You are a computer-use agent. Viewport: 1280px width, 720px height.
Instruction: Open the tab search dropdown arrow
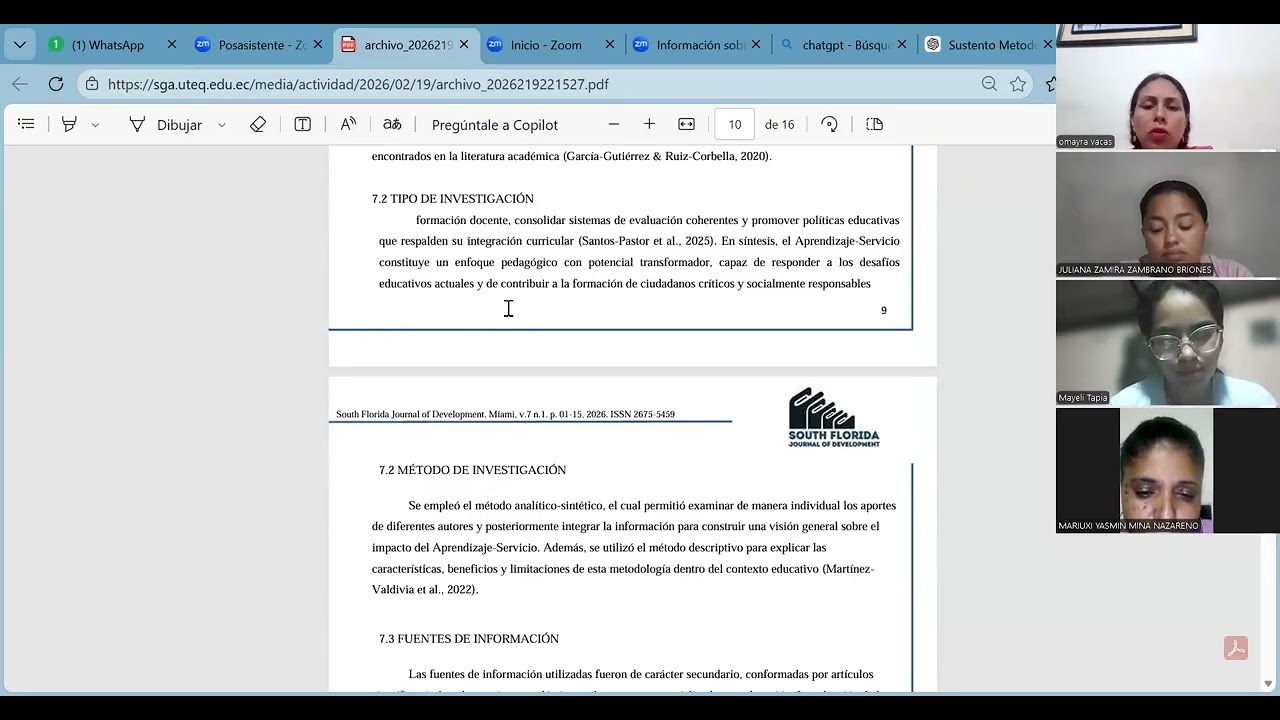20,45
